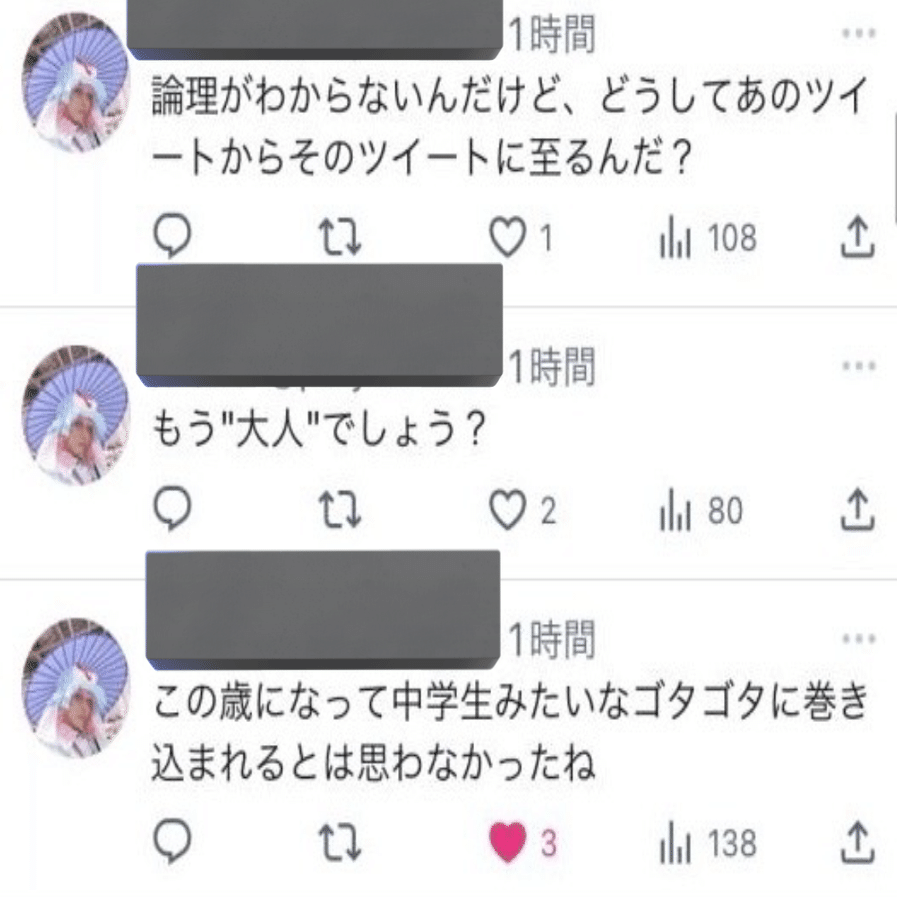Open more options for the last tweet

(x=858, y=638)
